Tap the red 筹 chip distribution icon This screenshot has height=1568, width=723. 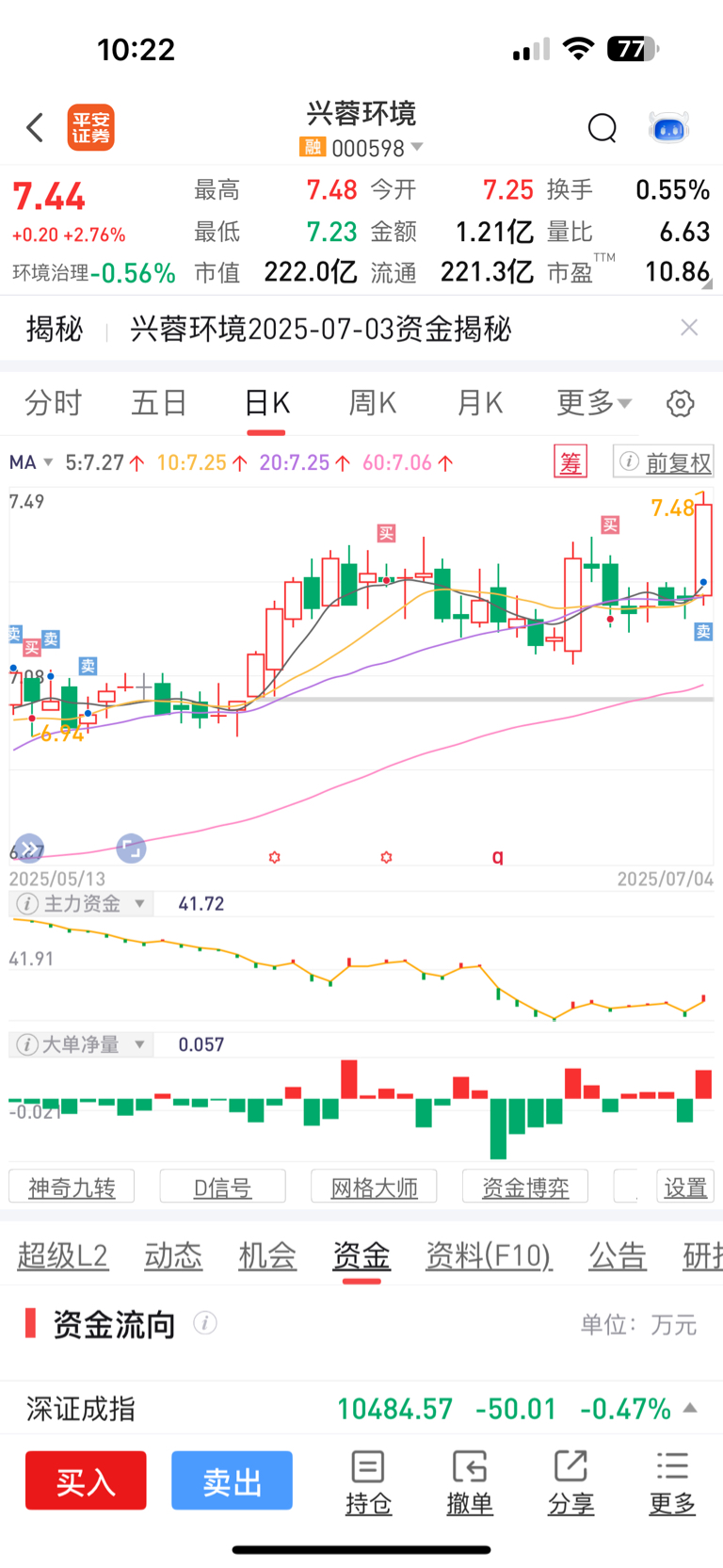tap(570, 461)
